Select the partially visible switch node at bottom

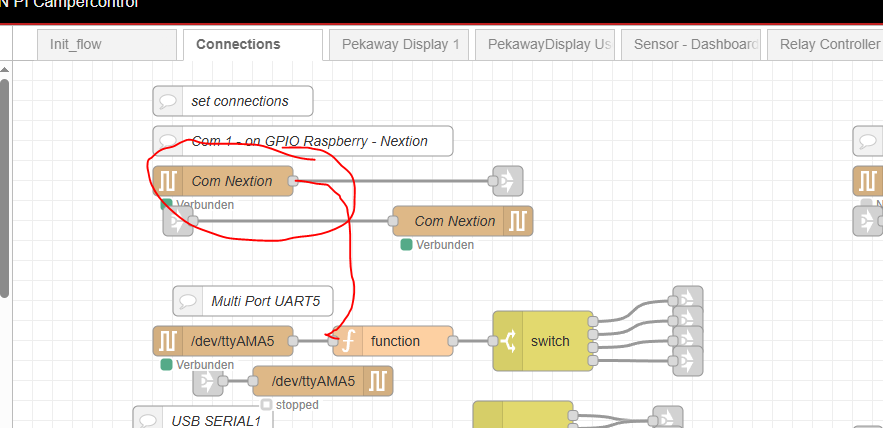pos(523,414)
